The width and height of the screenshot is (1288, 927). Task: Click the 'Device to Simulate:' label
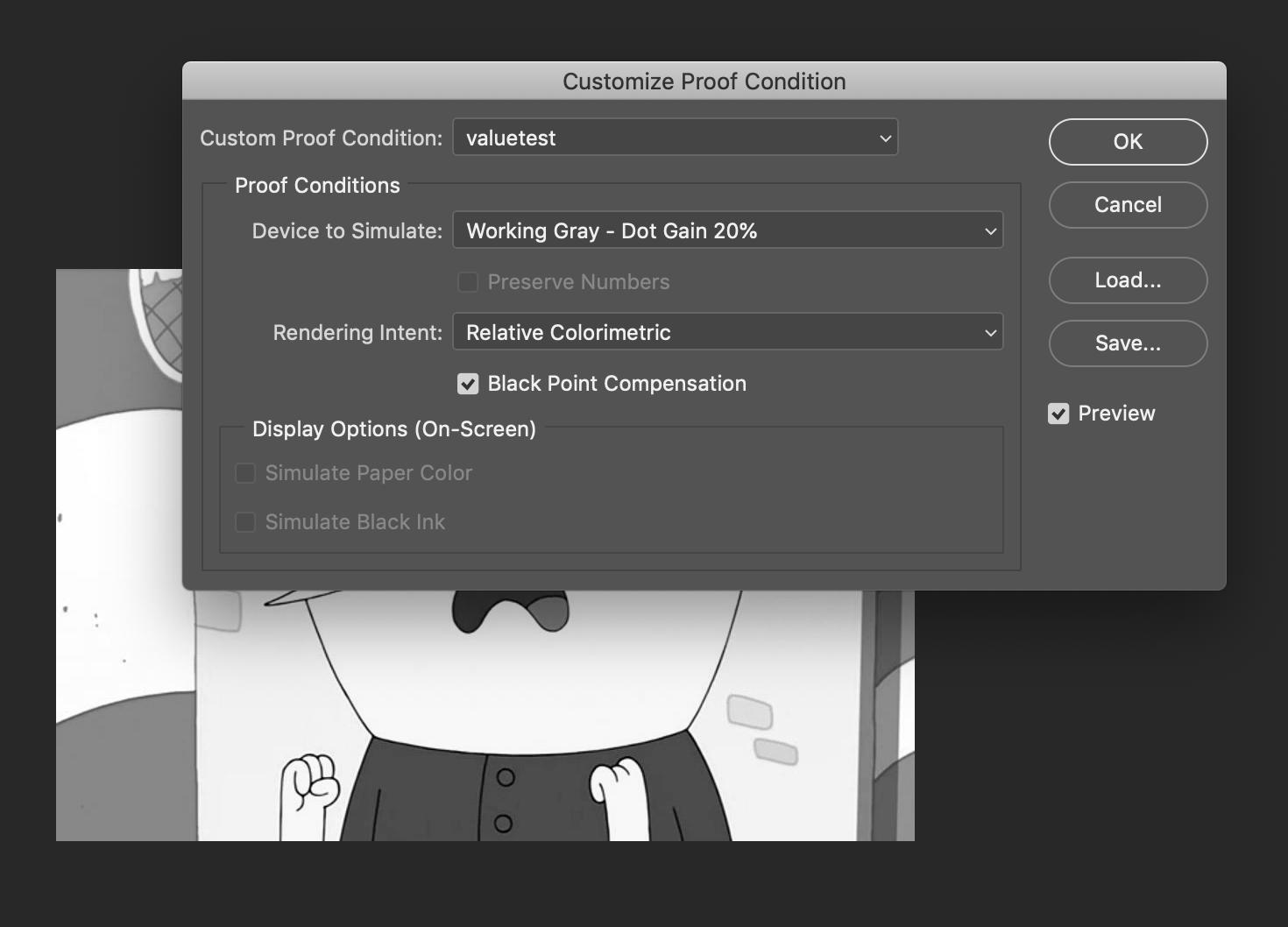point(347,231)
